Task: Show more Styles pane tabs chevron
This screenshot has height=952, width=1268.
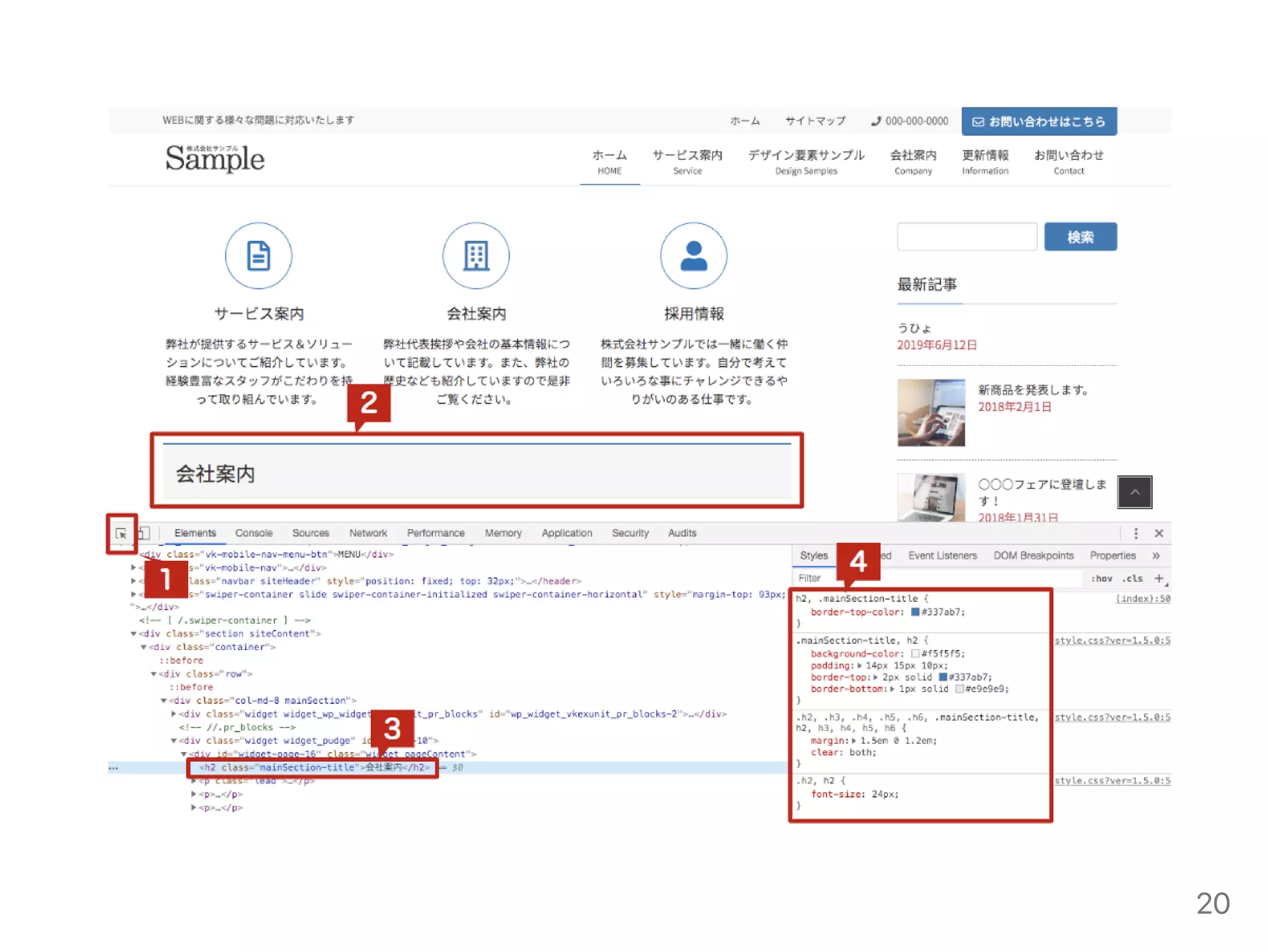Action: pyautogui.click(x=1155, y=555)
